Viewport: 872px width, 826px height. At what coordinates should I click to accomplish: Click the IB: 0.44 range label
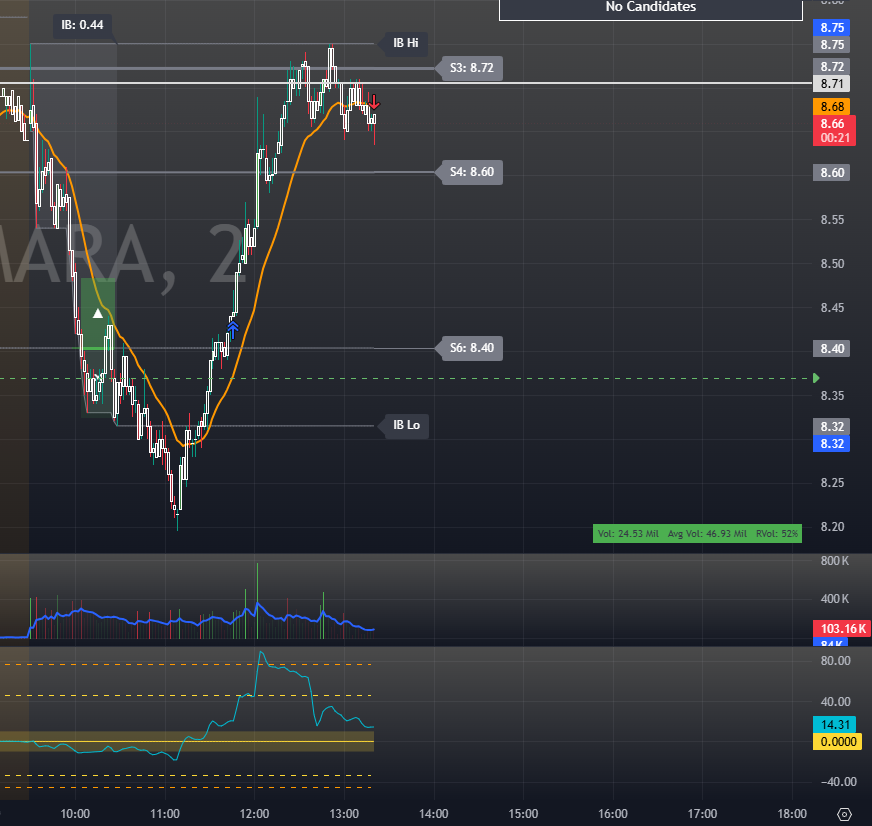tap(82, 25)
